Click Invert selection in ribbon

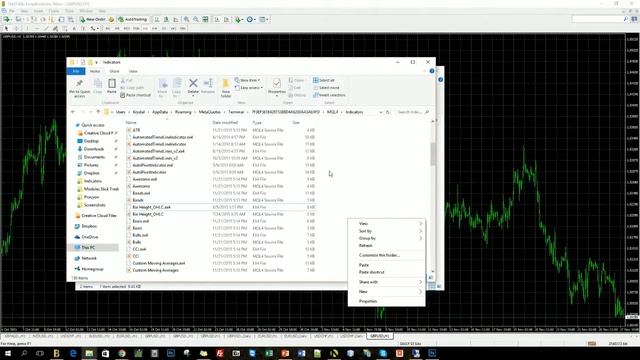[x=329, y=95]
